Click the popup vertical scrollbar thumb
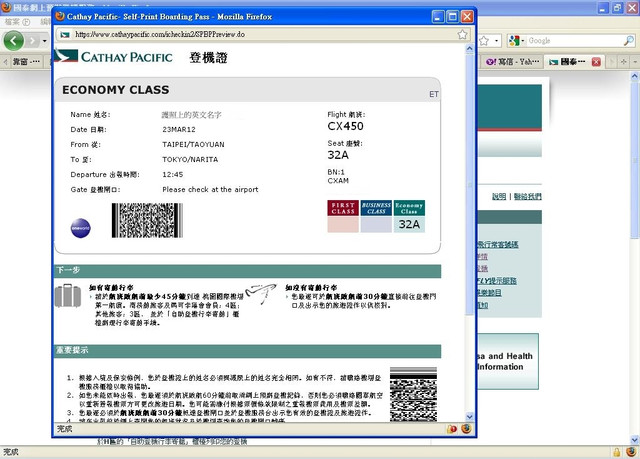 coord(469,184)
